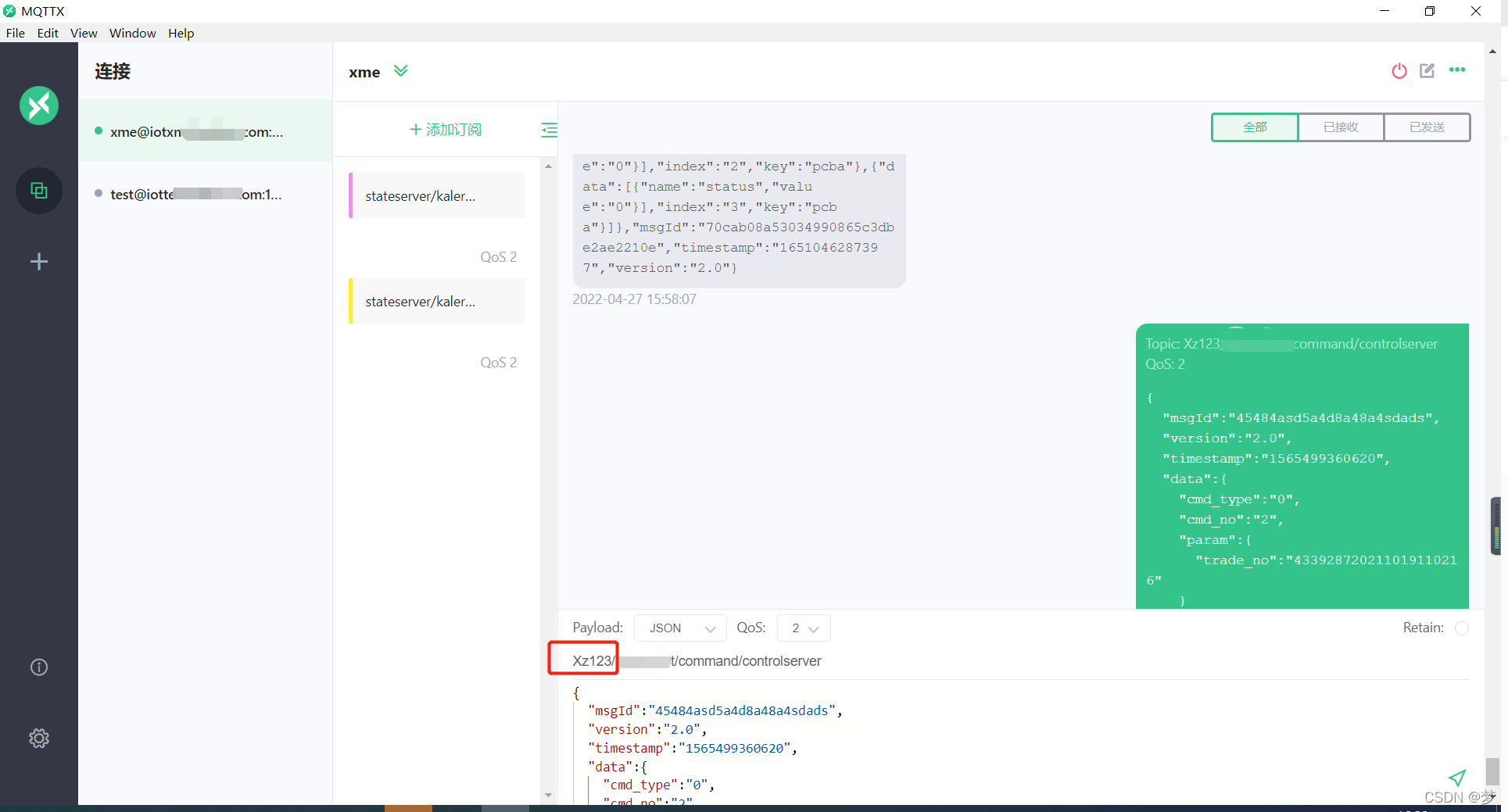Click the xme connection title
The height and width of the screenshot is (812, 1508).
pyautogui.click(x=364, y=72)
